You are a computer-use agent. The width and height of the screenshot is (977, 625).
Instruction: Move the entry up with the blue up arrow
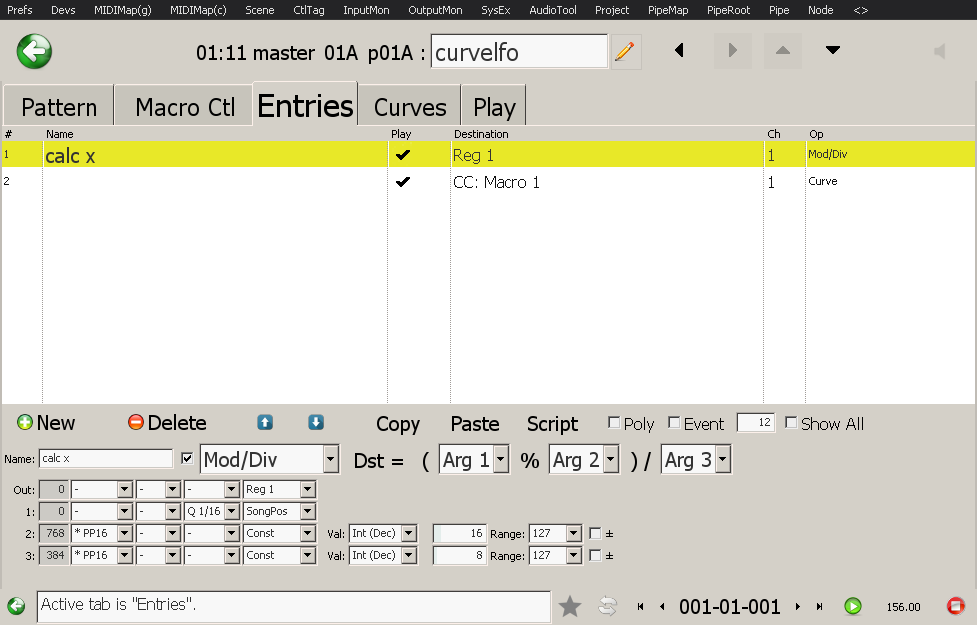[265, 423]
